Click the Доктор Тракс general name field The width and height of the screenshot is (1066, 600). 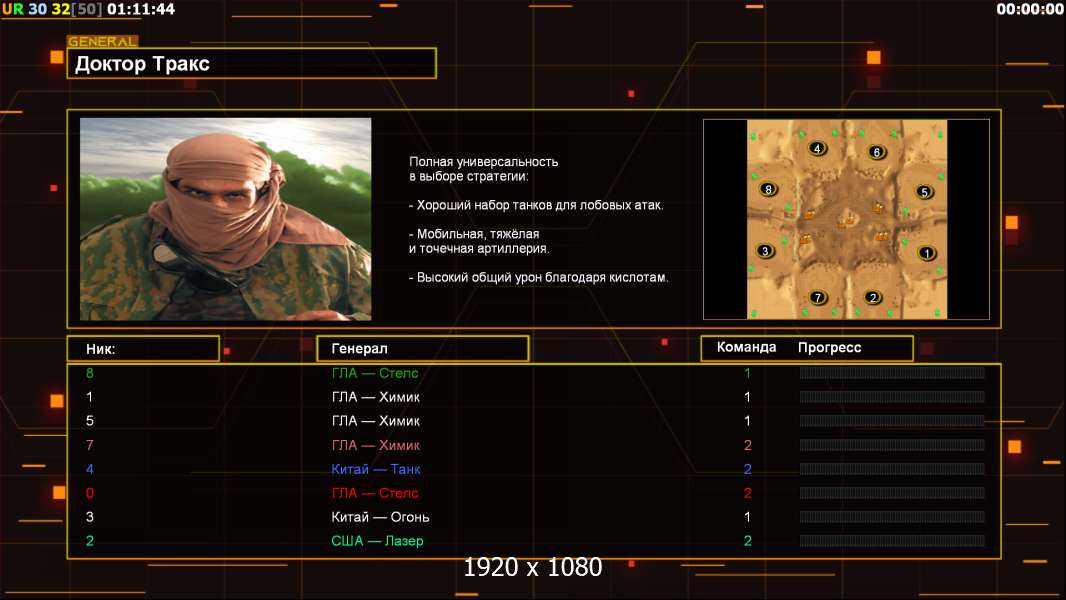click(252, 64)
